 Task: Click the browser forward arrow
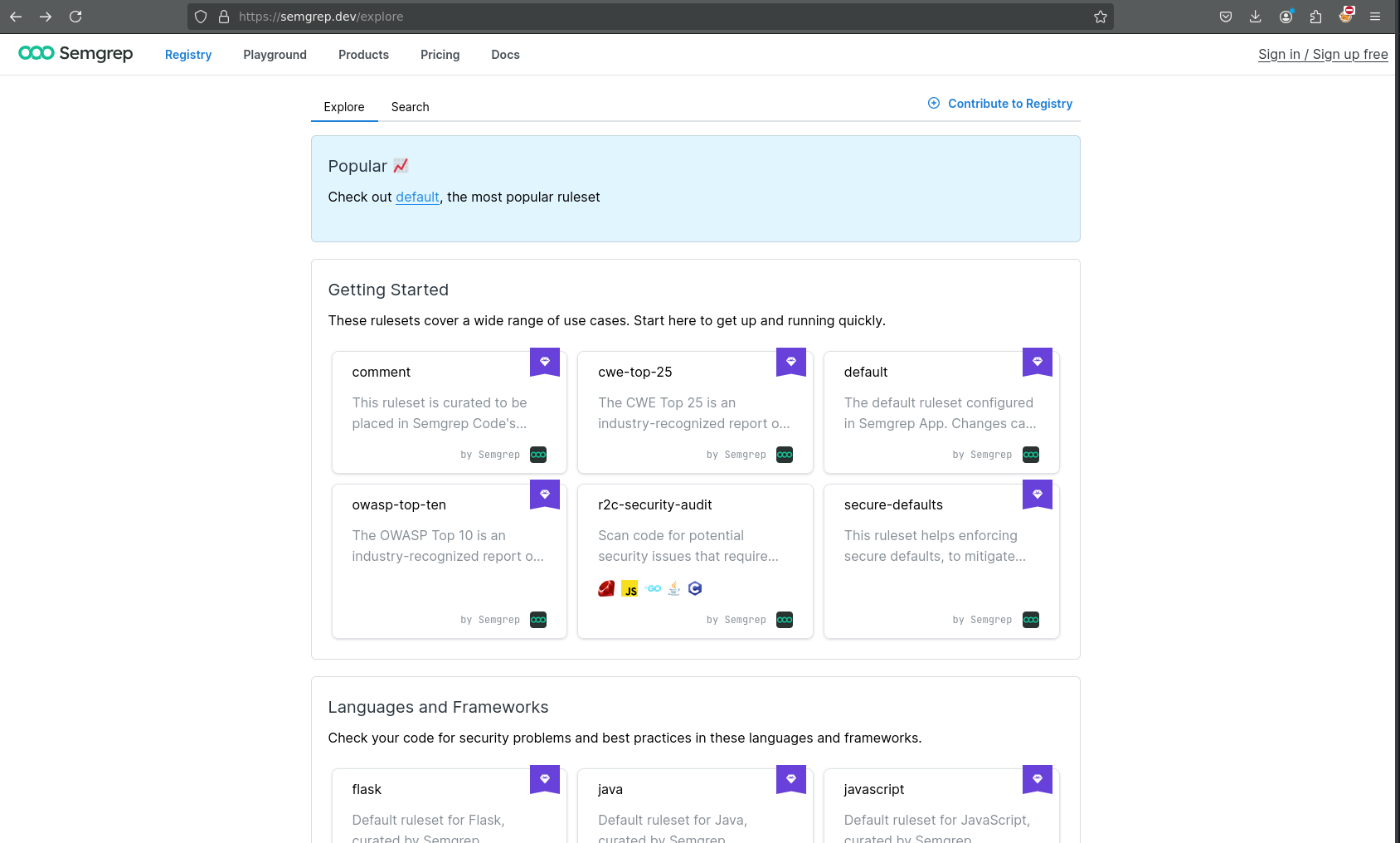pos(46,17)
